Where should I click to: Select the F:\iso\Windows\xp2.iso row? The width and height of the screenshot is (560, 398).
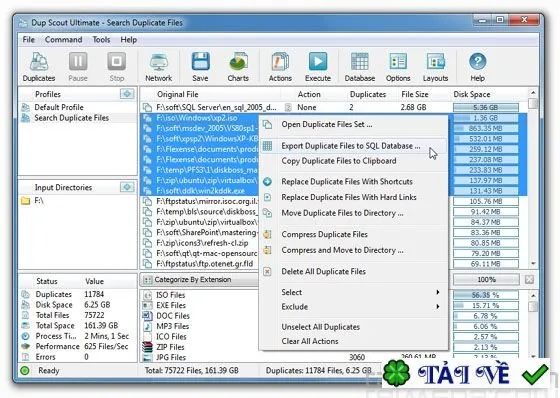[x=199, y=118]
